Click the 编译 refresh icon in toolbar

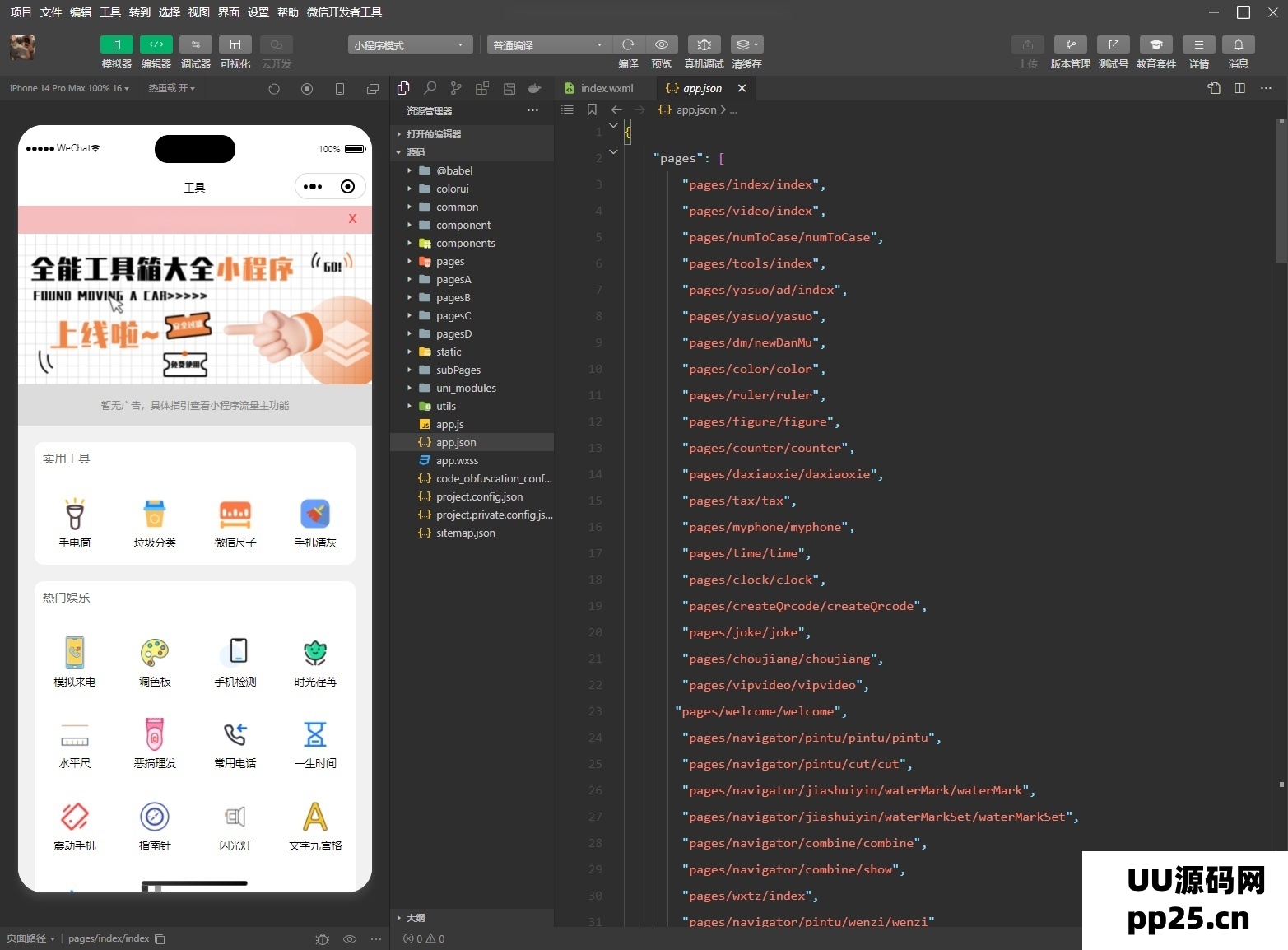[628, 44]
